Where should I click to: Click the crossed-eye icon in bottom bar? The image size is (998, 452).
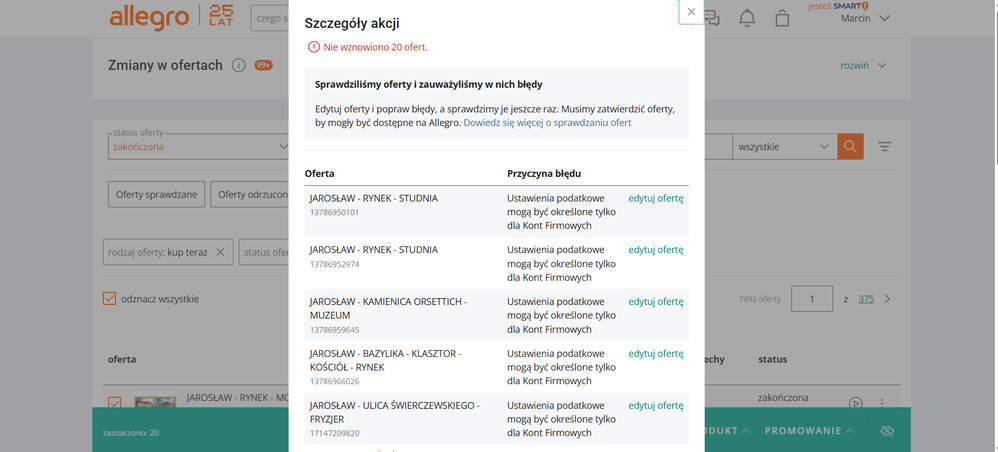coord(886,431)
